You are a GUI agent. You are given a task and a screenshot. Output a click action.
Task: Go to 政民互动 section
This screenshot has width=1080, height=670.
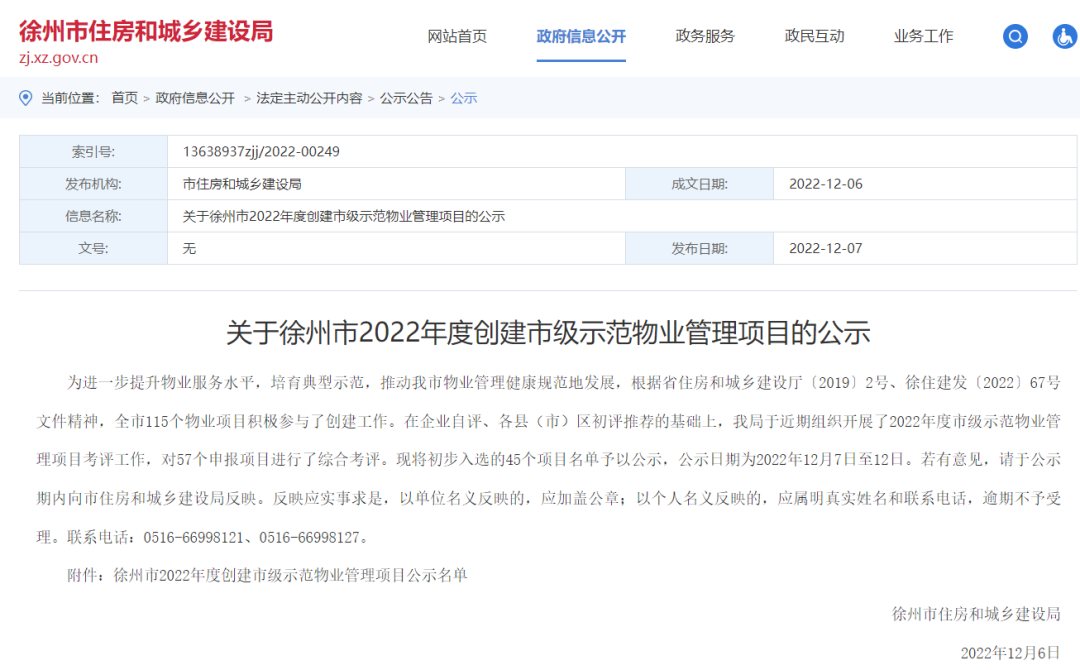[814, 36]
